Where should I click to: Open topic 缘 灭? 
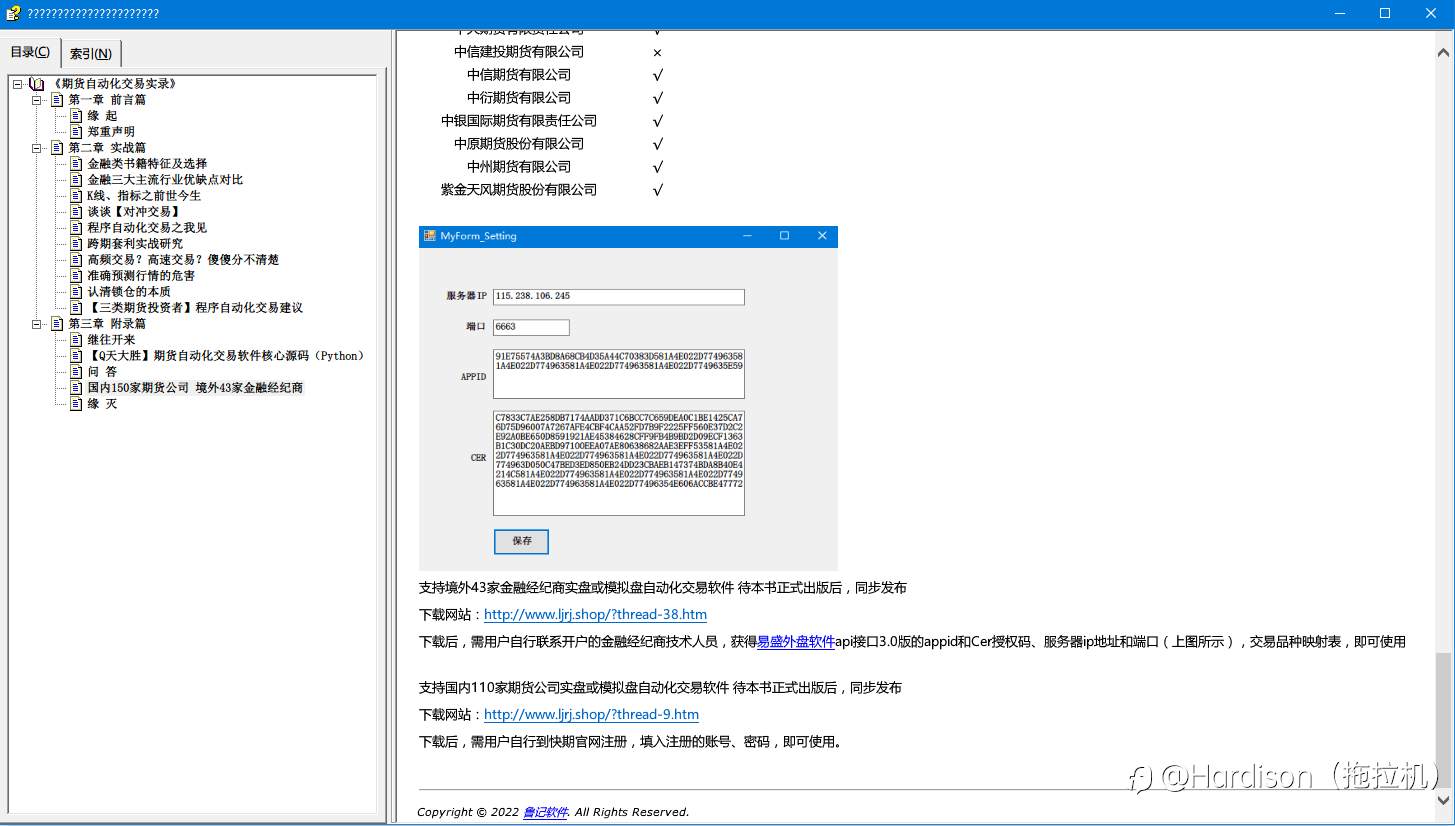(x=102, y=404)
